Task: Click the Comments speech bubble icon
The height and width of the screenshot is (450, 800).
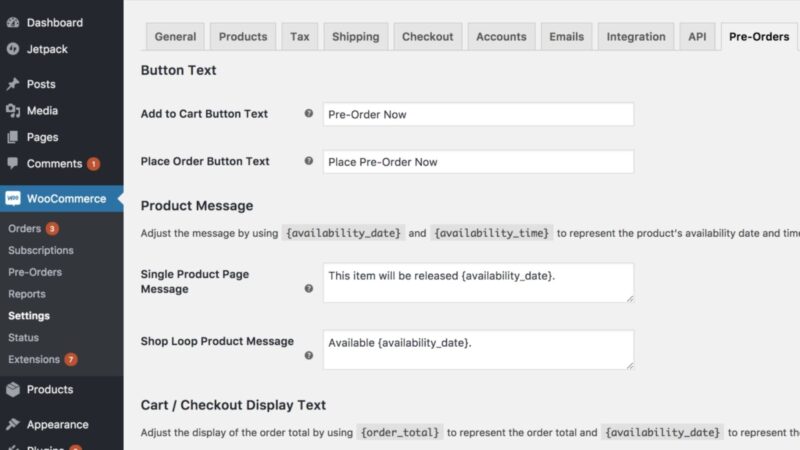Action: pyautogui.click(x=13, y=163)
